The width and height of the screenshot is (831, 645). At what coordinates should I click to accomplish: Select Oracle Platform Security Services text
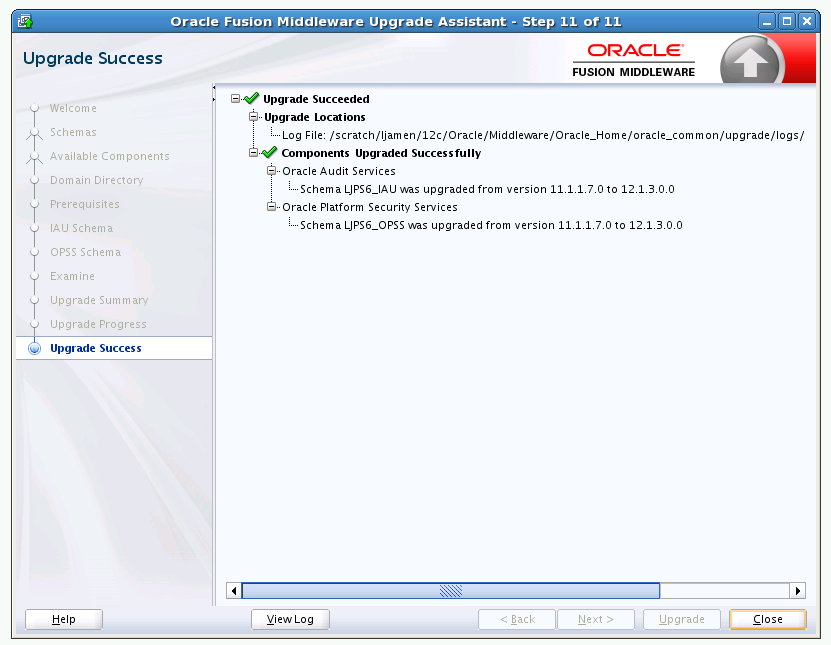pos(369,207)
